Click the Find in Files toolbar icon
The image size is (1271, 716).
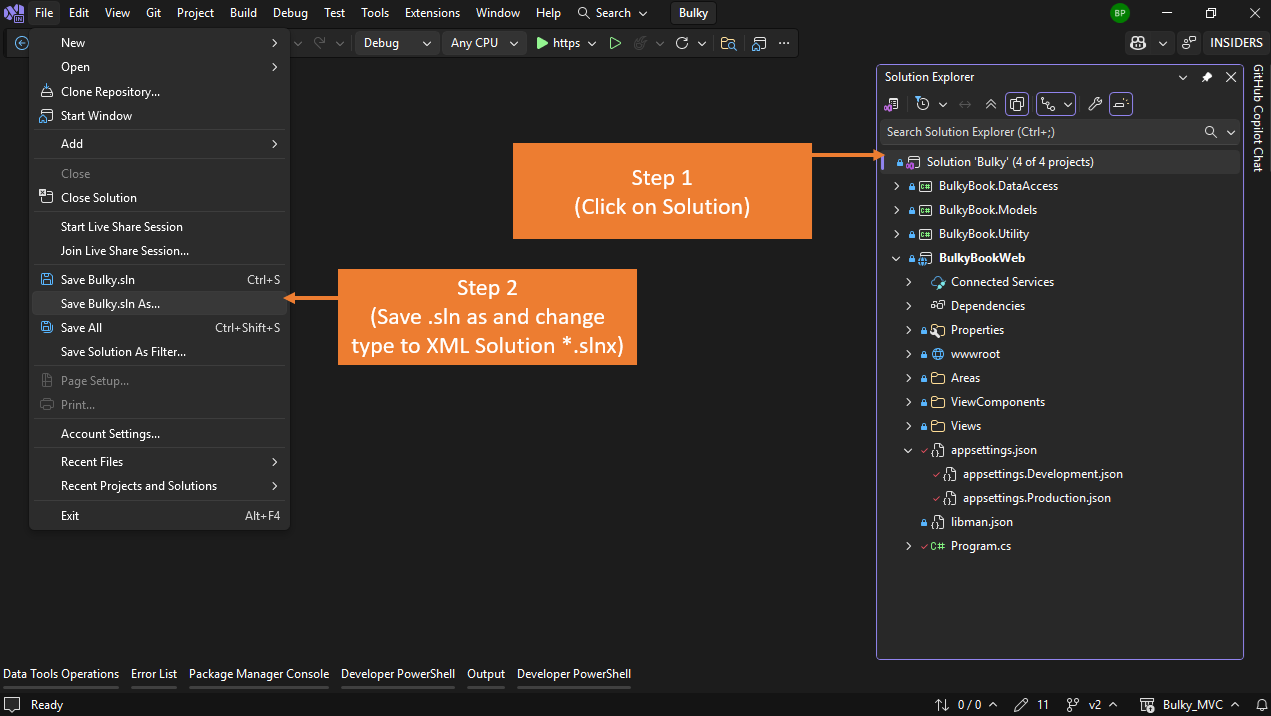point(728,43)
